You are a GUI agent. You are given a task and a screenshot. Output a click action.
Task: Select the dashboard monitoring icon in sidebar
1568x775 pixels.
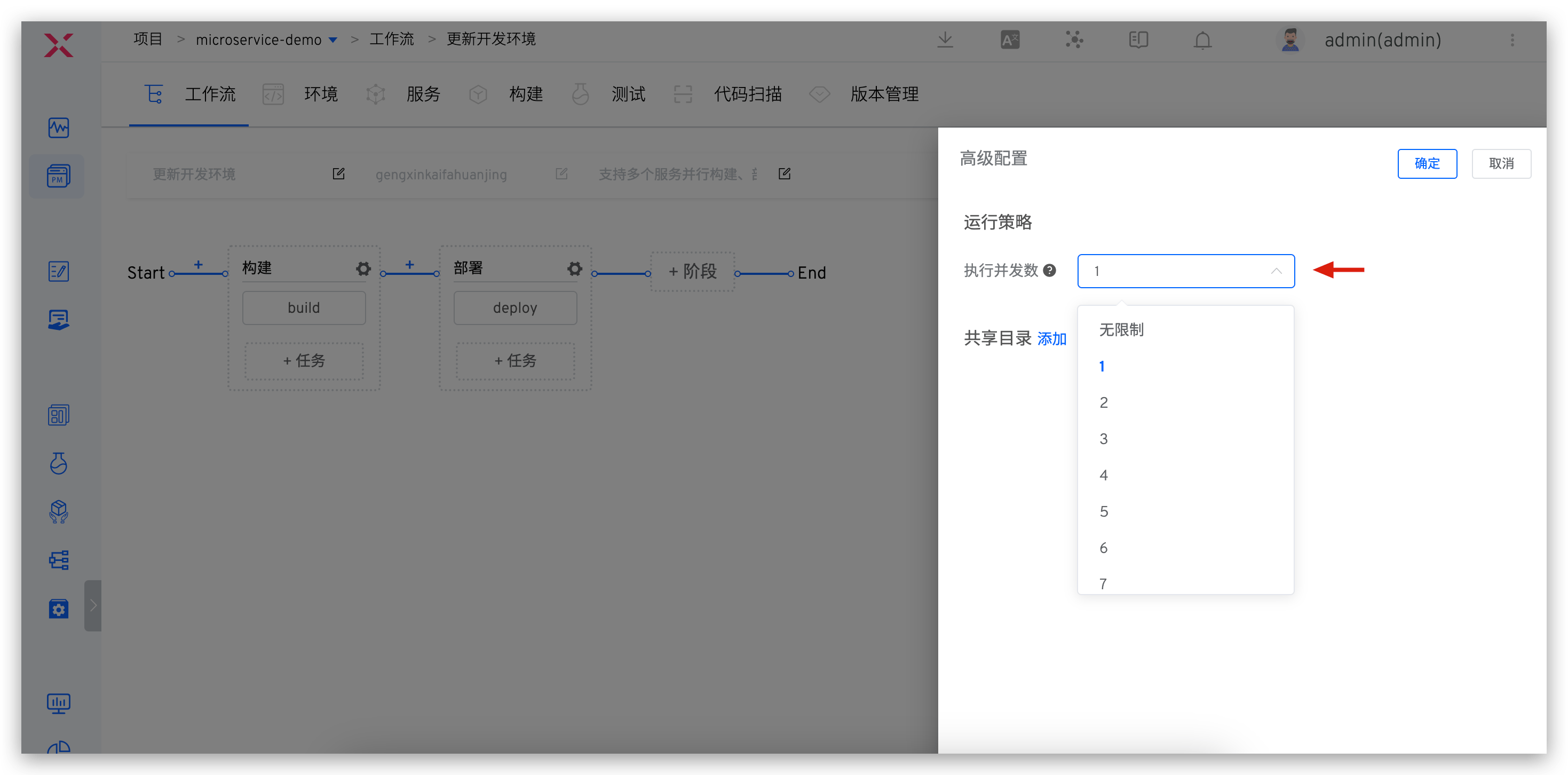(x=58, y=128)
